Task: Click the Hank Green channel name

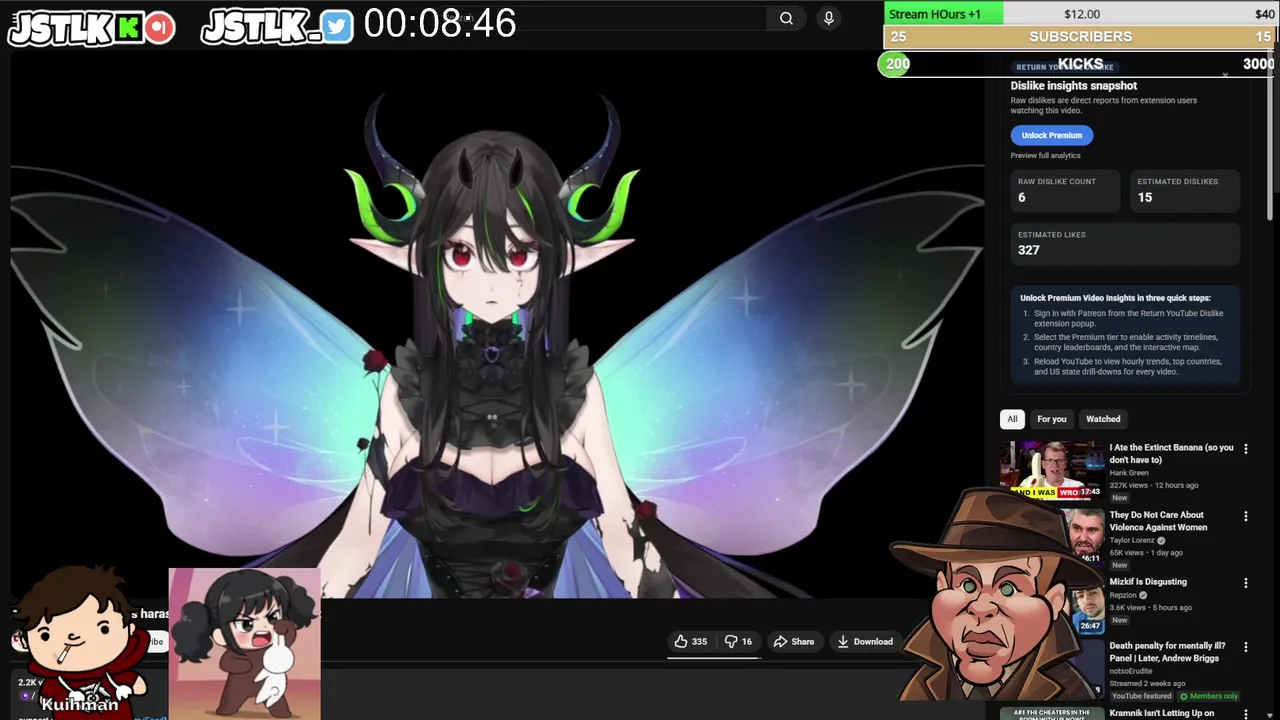Action: point(1129,473)
